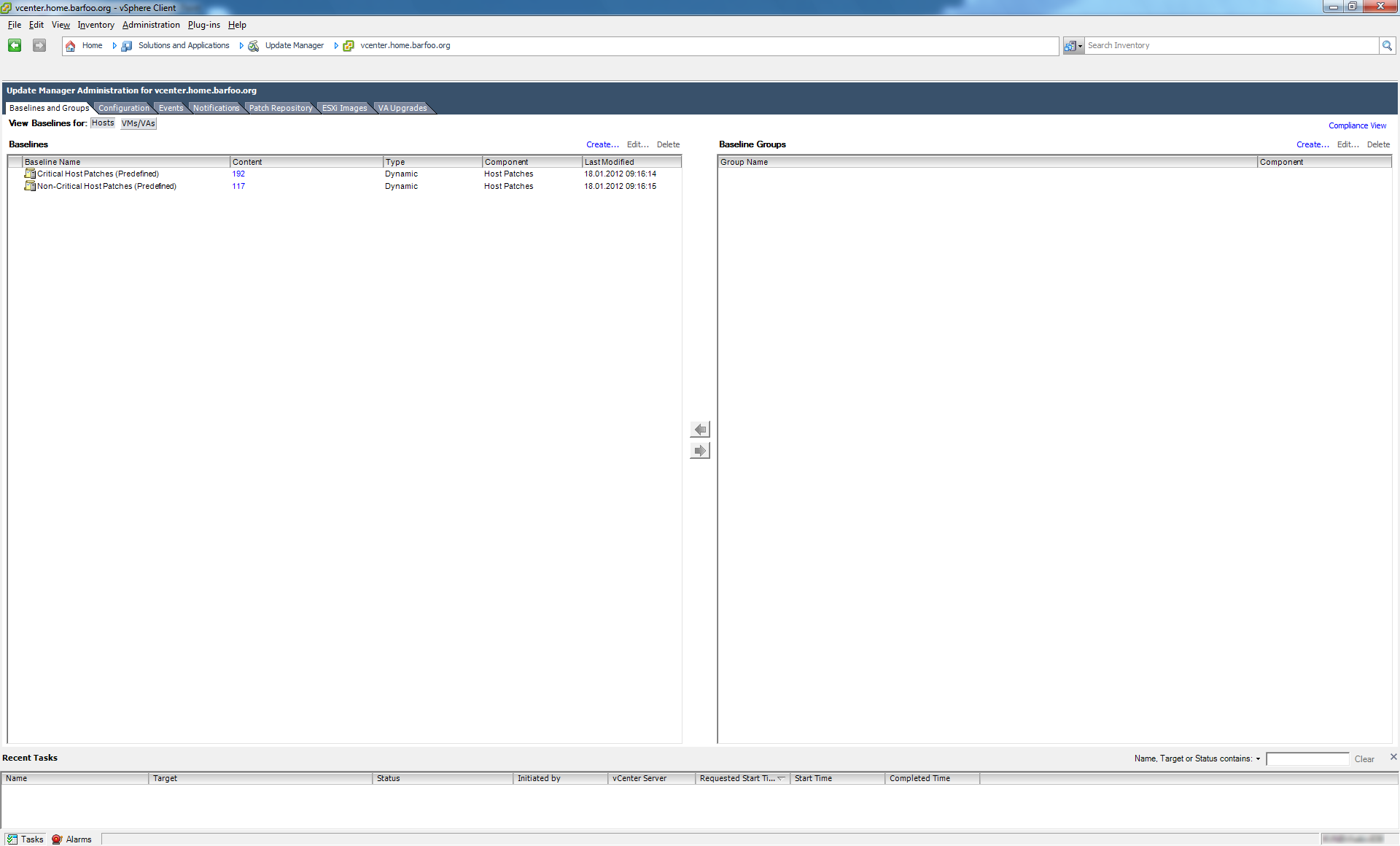Click the Home icon in breadcrumb bar

tap(71, 46)
